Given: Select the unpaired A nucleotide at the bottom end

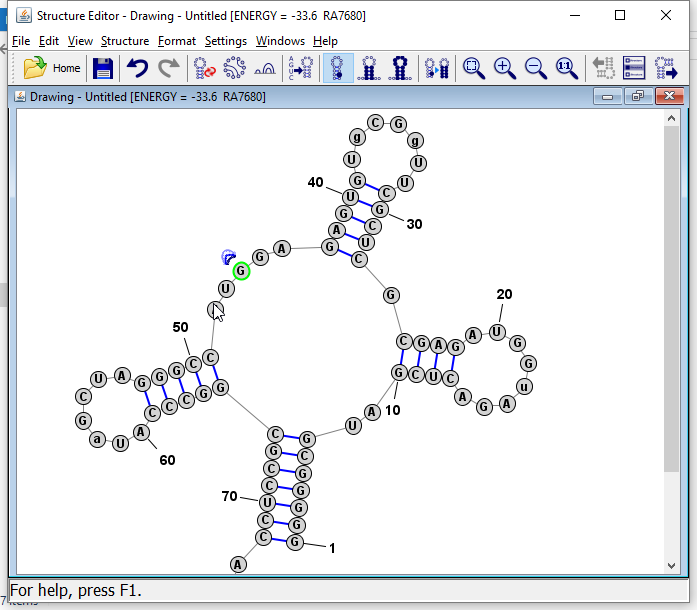Looking at the screenshot, I should [x=238, y=565].
